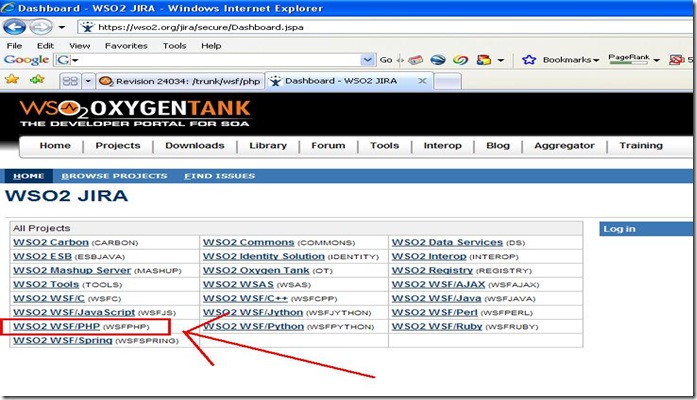697x400 pixels.
Task: Open the WSO2 WSF/PHP project
Action: coord(56,326)
